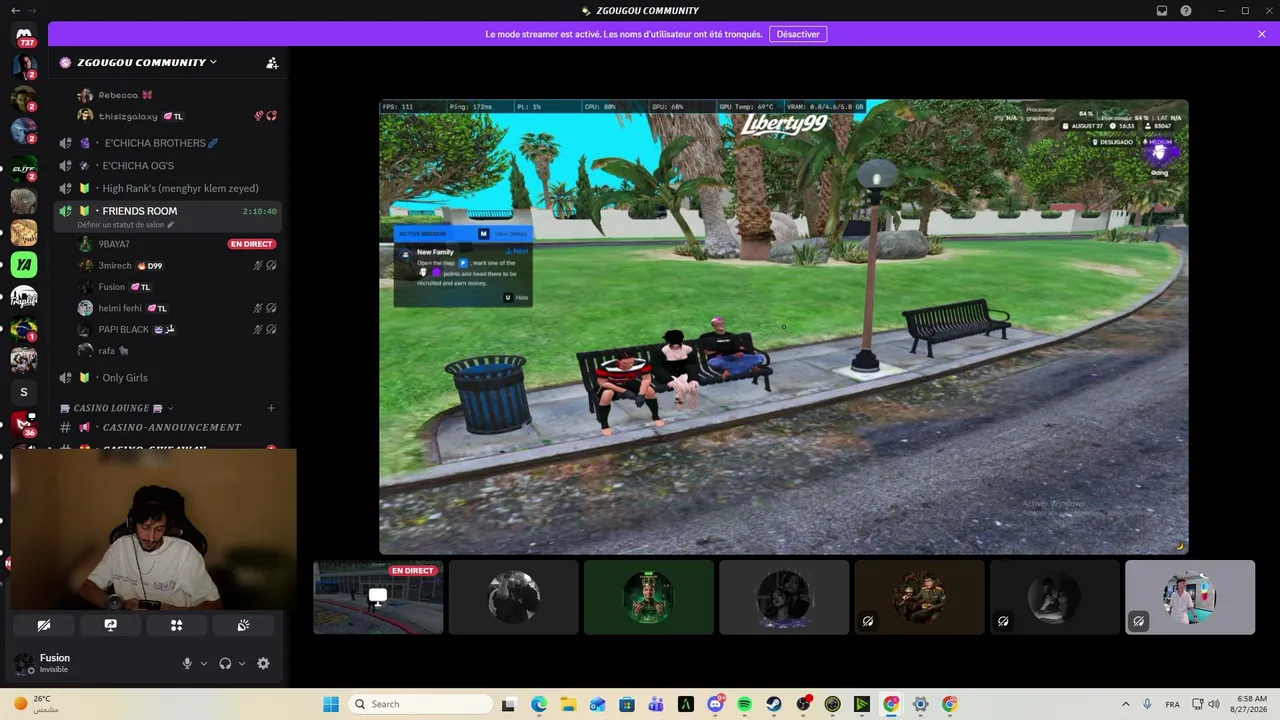Image resolution: width=1280 pixels, height=720 pixels.
Task: Open Microsoft Edge from the taskbar
Action: (x=539, y=704)
